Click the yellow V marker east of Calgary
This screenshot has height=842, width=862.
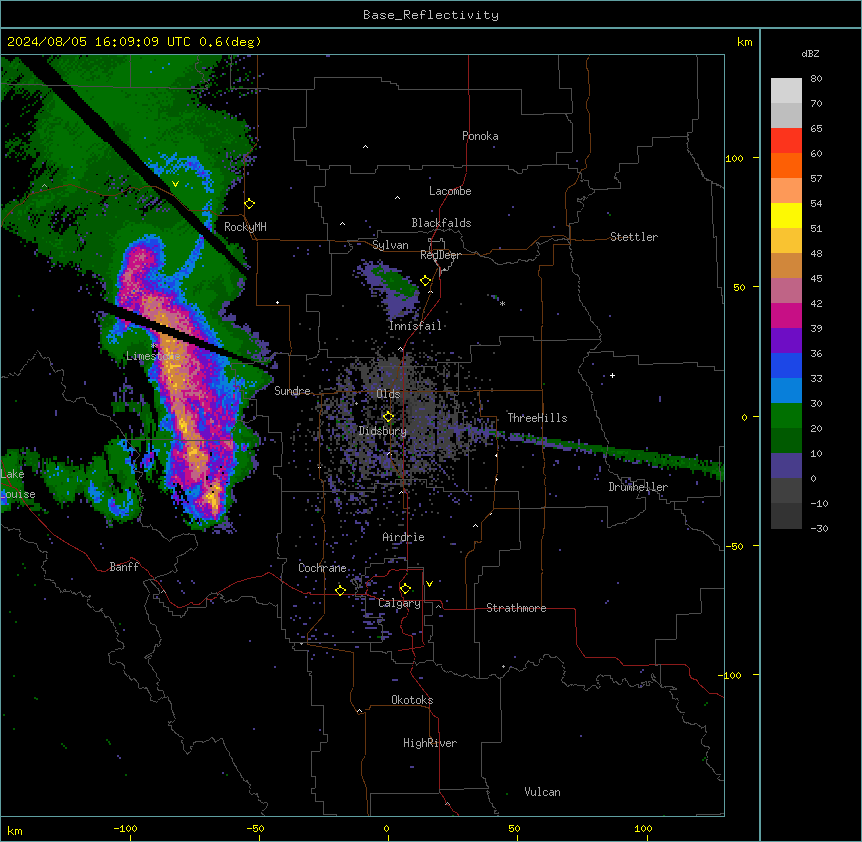(429, 584)
